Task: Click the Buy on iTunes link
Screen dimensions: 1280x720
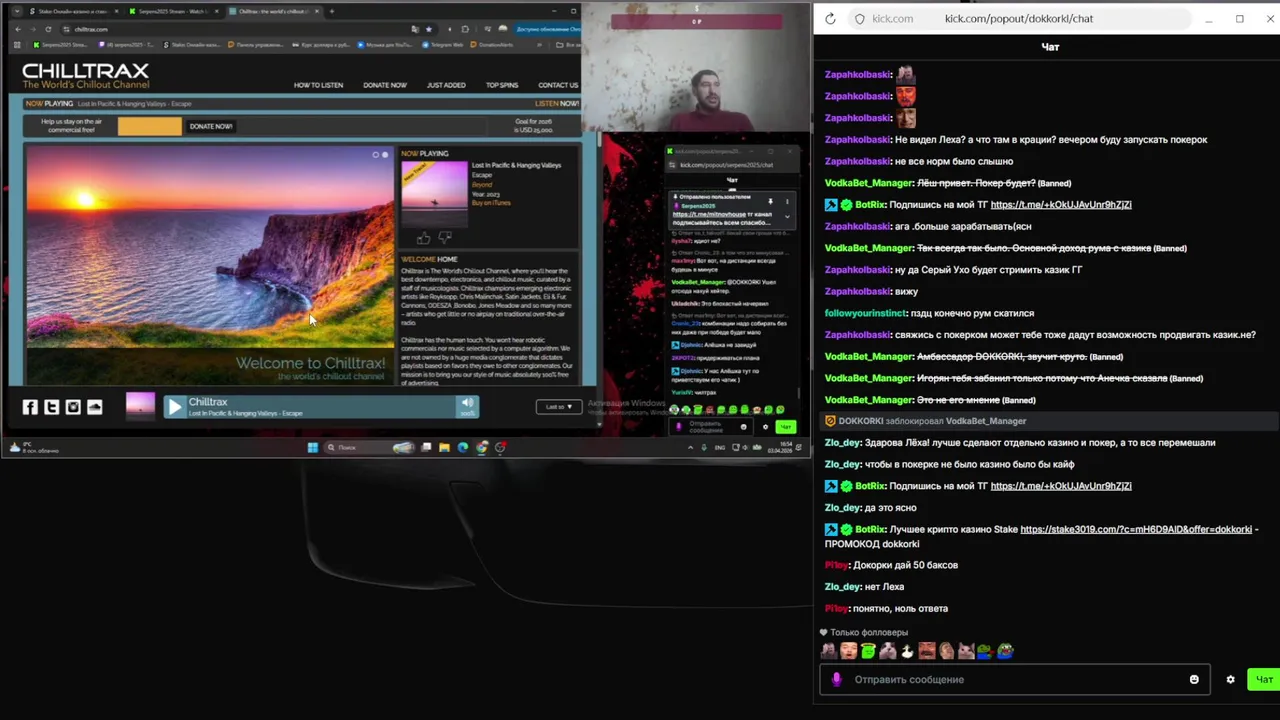Action: (x=491, y=203)
